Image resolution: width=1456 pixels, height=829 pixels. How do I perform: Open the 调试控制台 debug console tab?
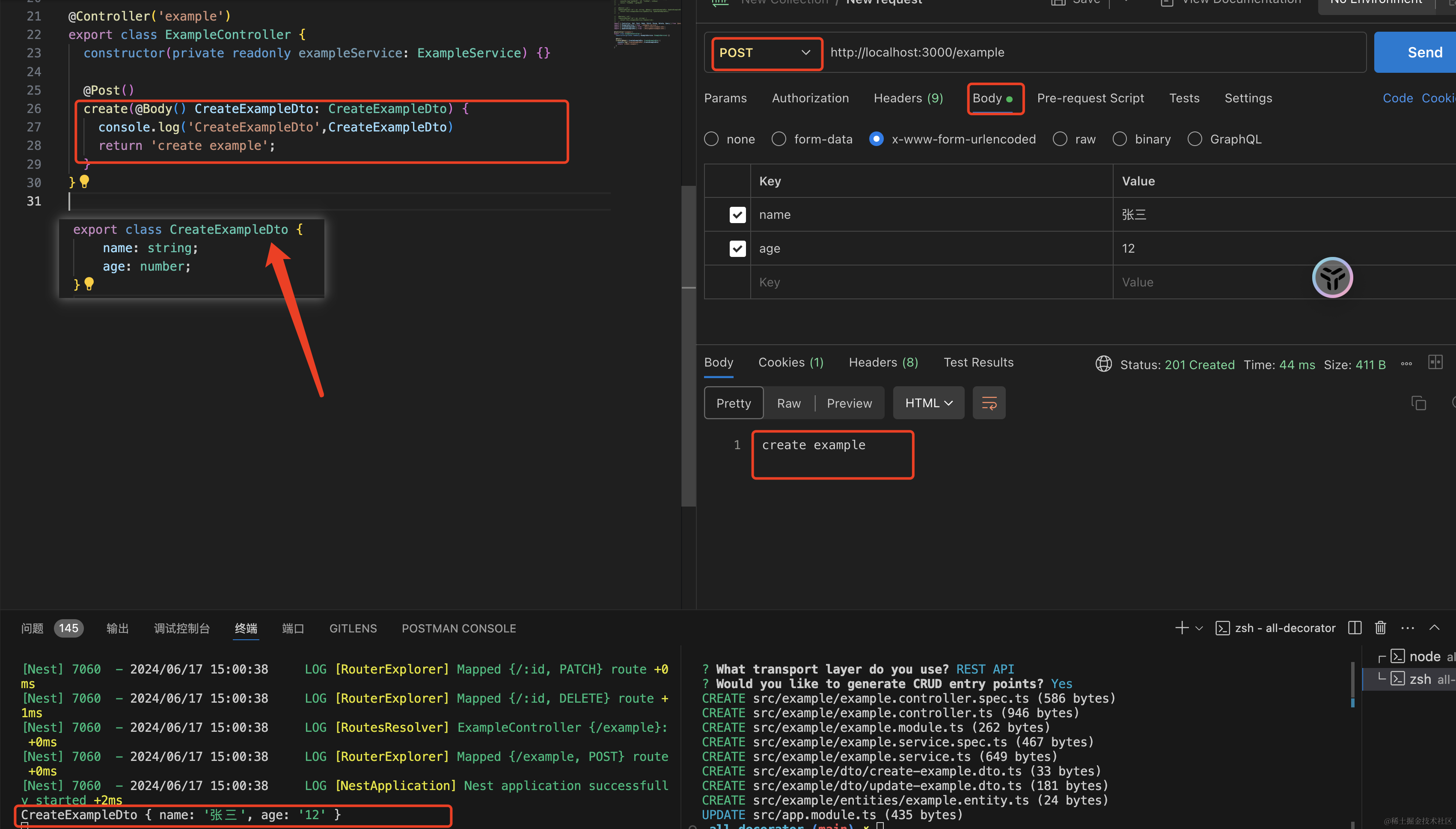(x=182, y=629)
